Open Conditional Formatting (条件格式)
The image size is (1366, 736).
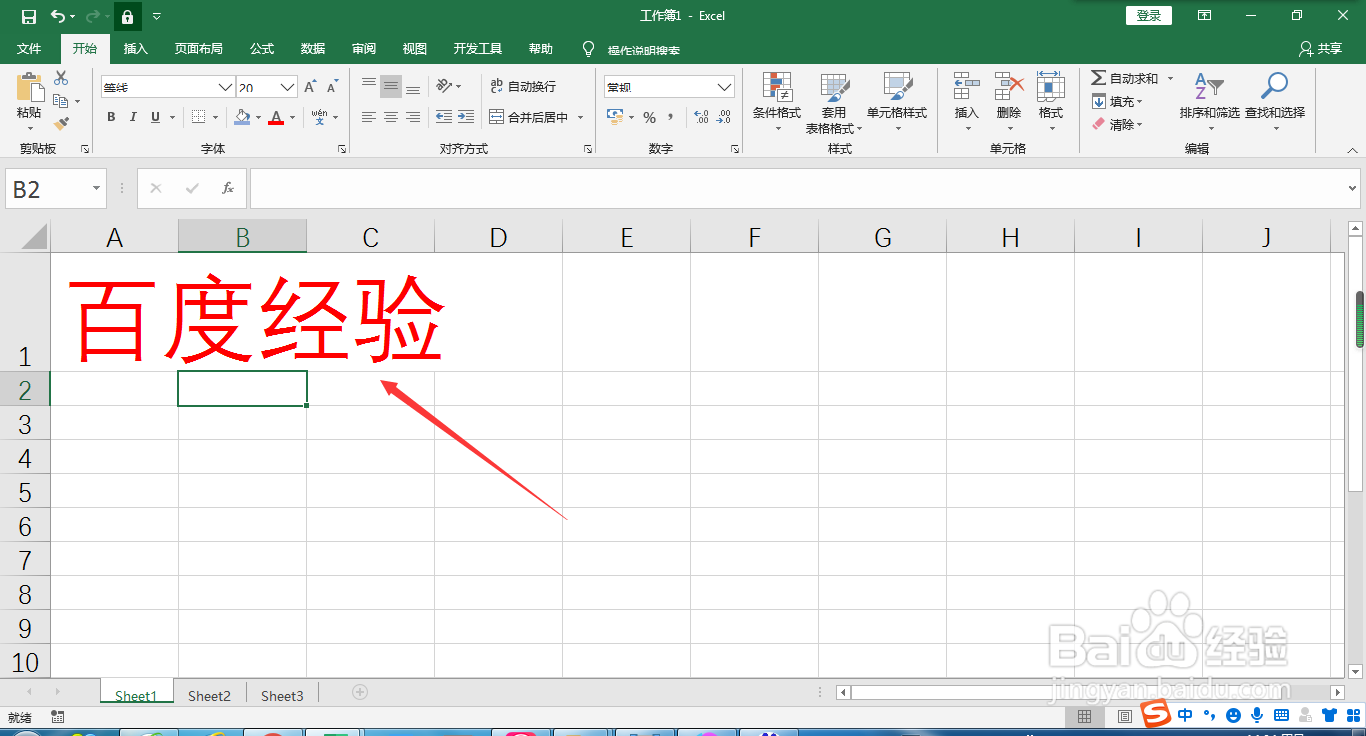pyautogui.click(x=777, y=101)
